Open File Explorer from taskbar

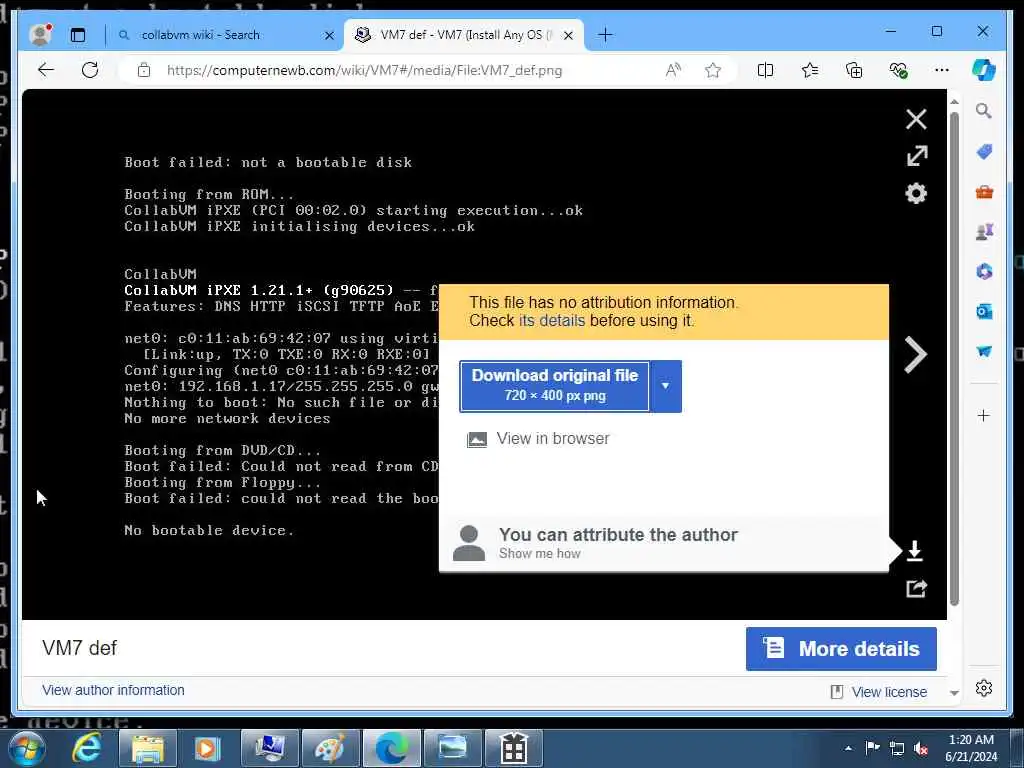coord(148,748)
